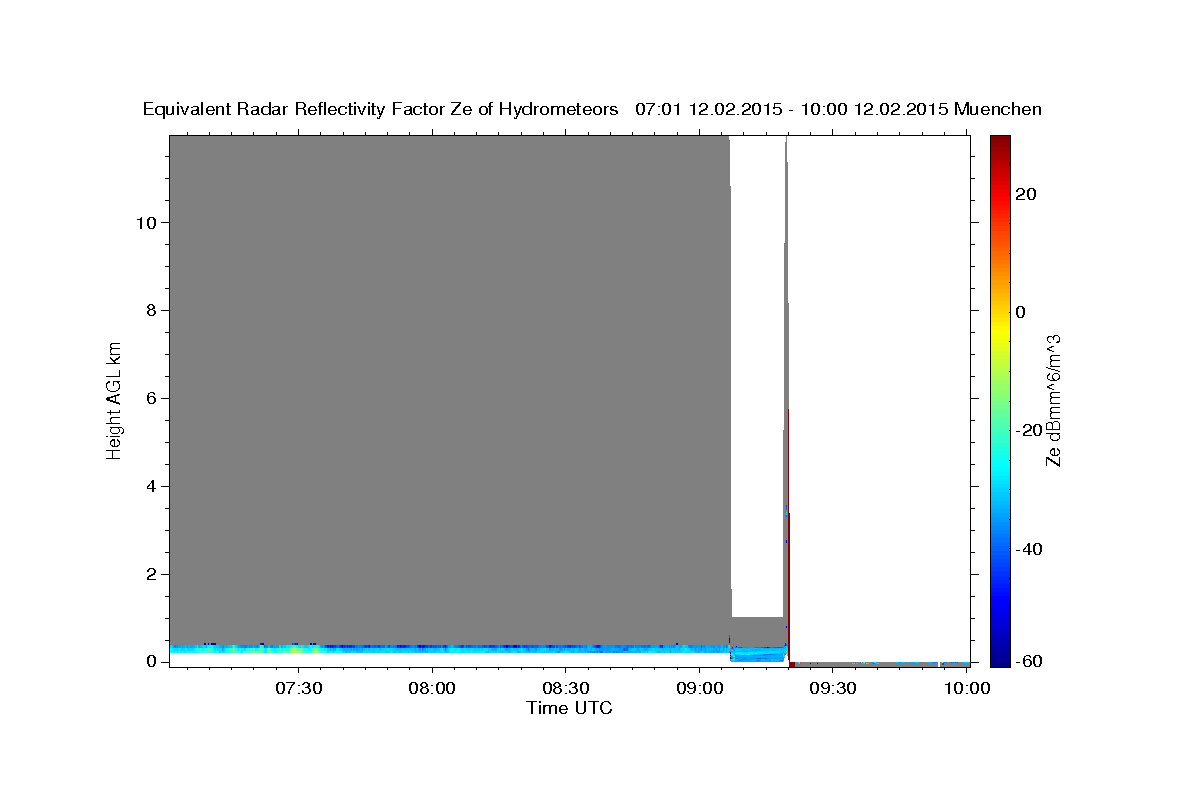Click the height axis label 8
The height and width of the screenshot is (800, 1200).
(152, 310)
